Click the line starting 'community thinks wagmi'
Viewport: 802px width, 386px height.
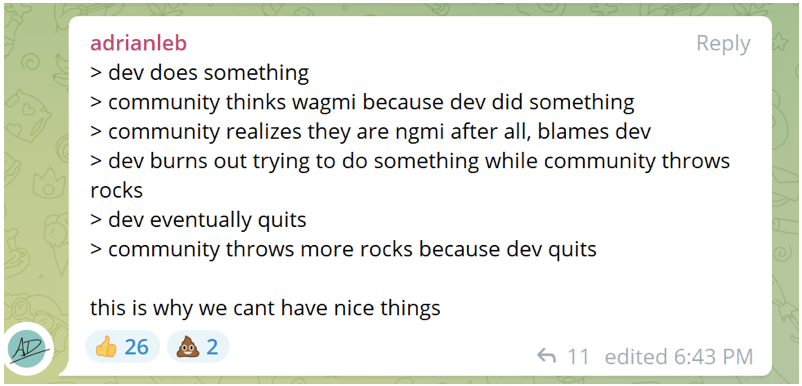pos(362,103)
